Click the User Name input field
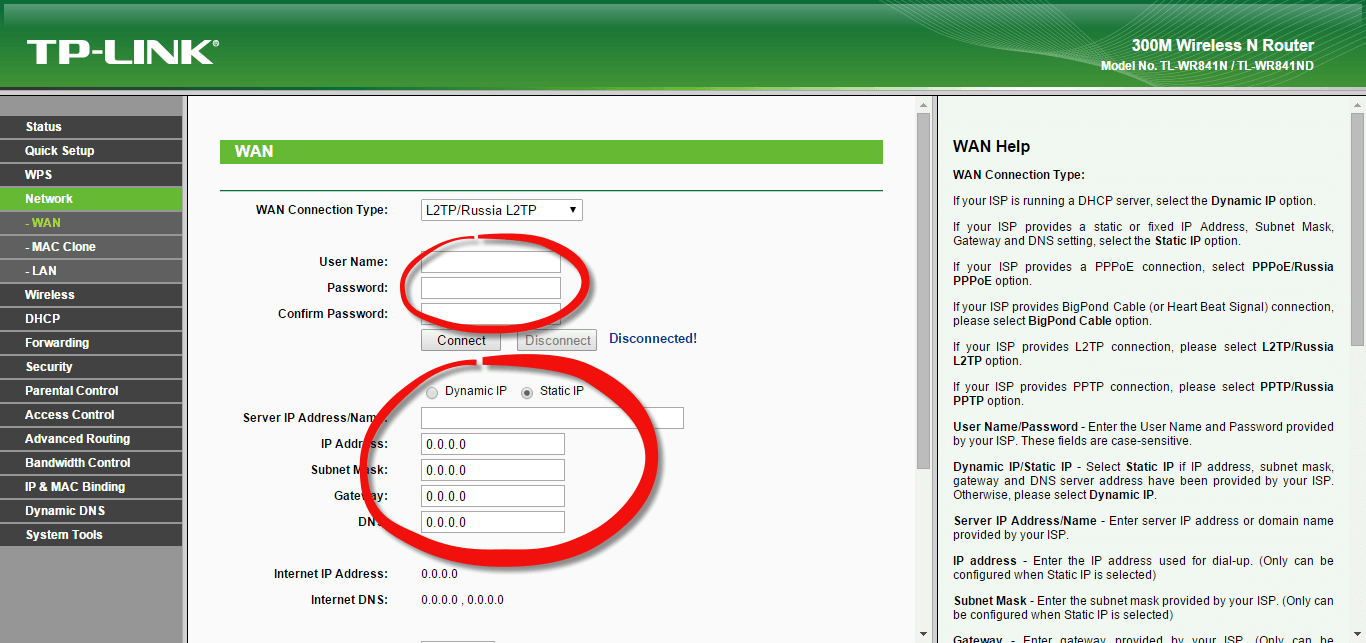Image resolution: width=1366 pixels, height=643 pixels. point(491,262)
